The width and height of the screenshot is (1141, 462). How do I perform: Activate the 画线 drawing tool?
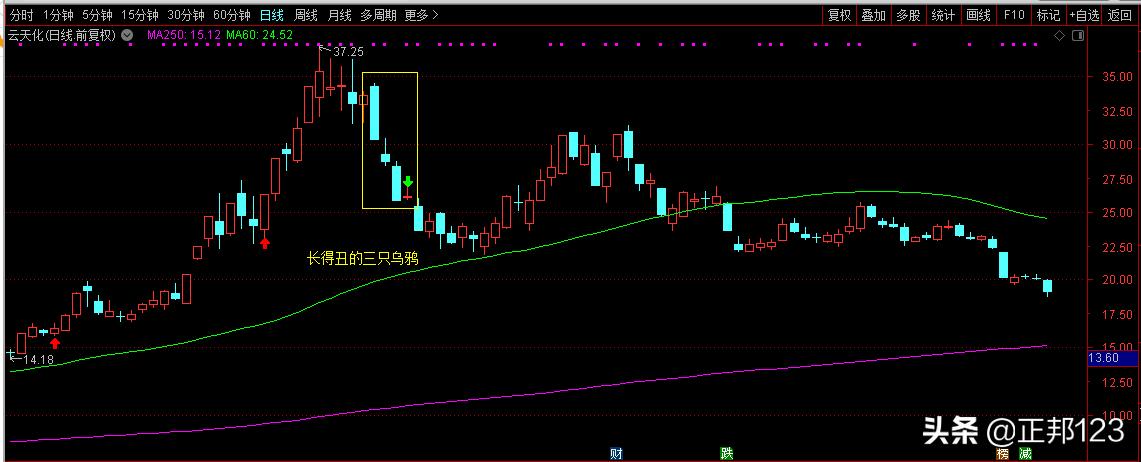coord(978,15)
